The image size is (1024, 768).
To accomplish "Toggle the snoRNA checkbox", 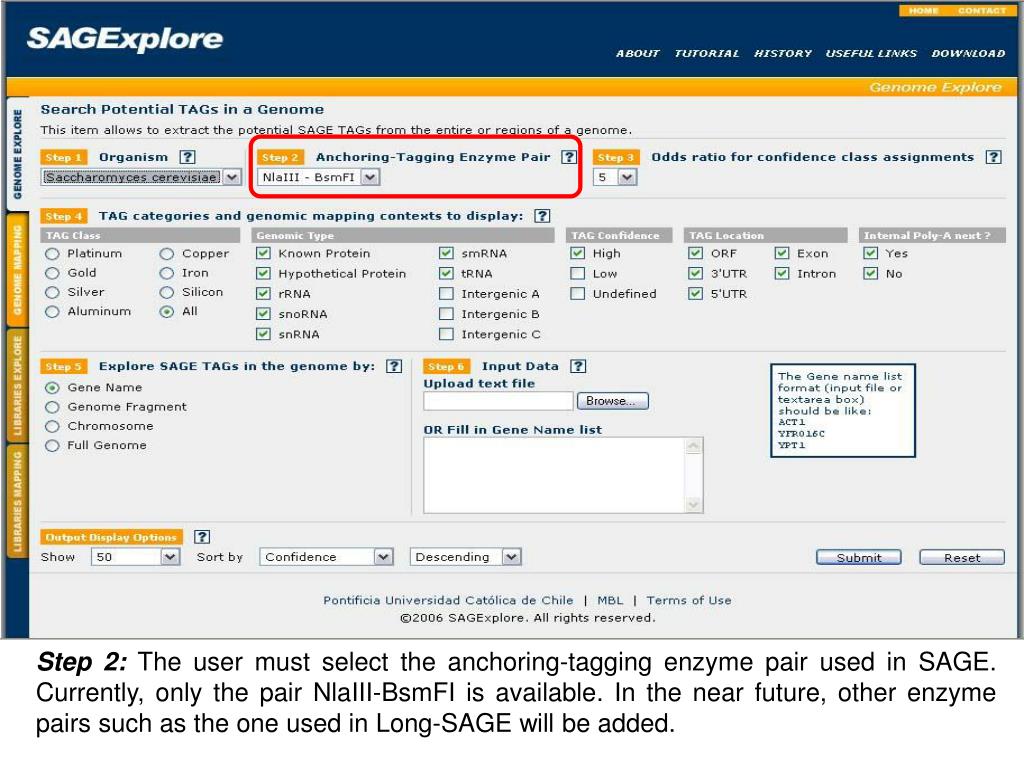I will pos(263,314).
